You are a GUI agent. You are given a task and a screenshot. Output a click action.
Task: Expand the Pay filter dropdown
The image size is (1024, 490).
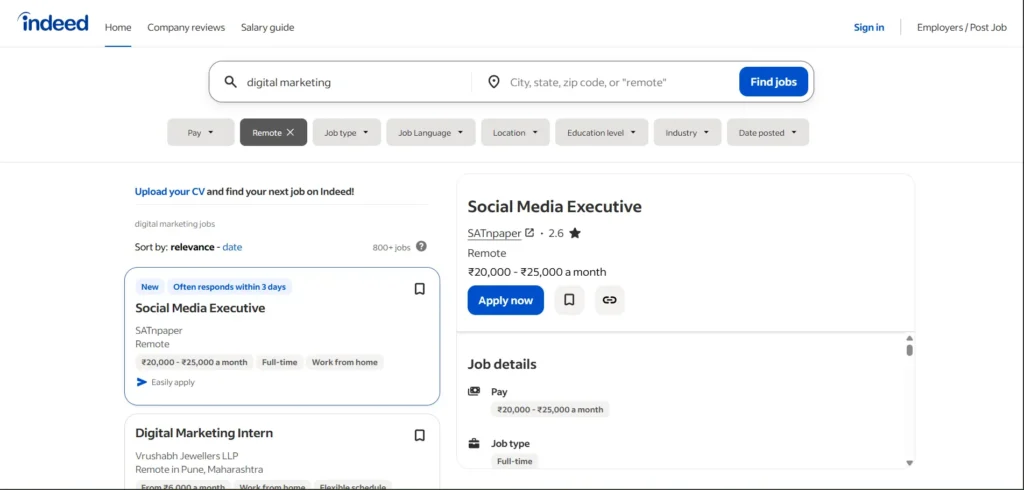[x=200, y=132]
